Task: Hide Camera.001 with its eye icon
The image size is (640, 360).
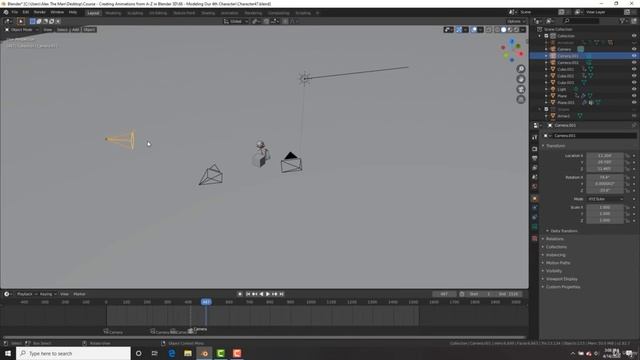Action: coord(634,56)
